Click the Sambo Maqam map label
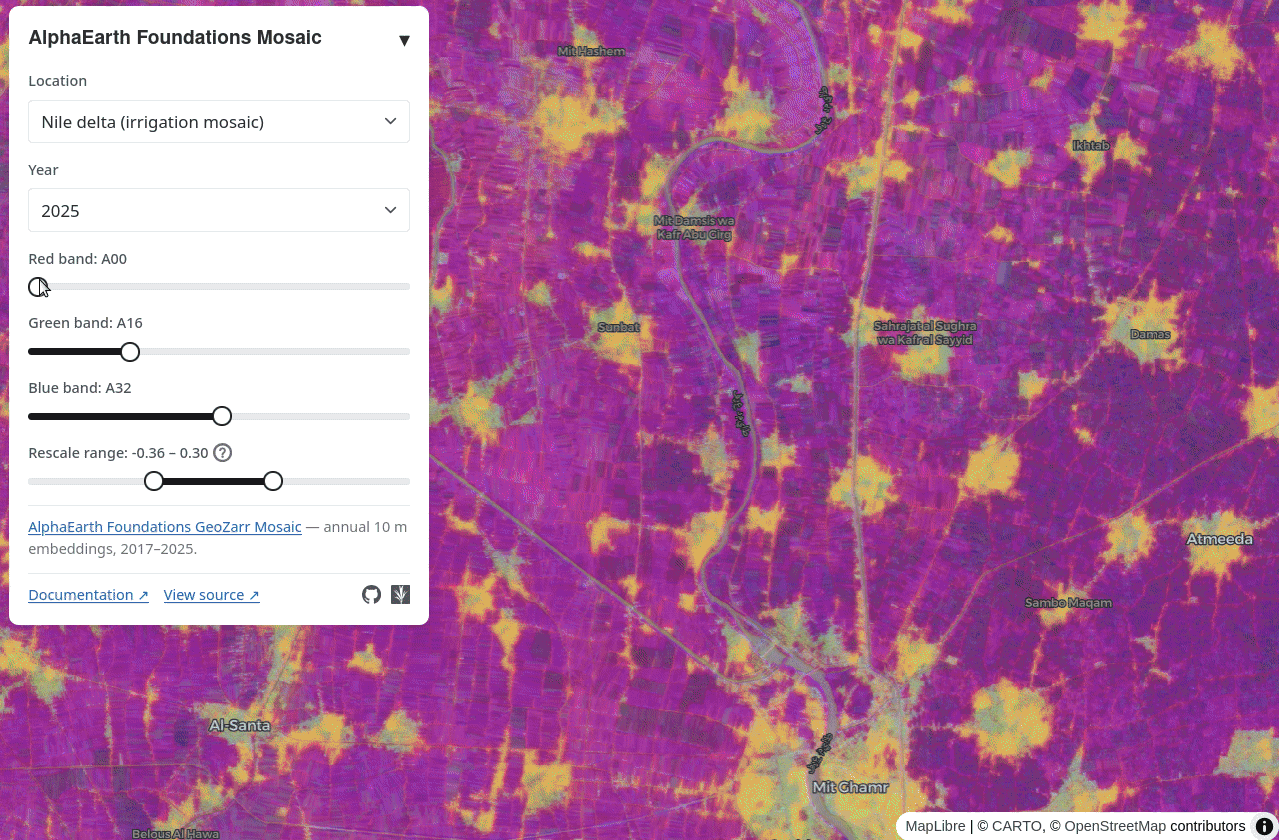The width and height of the screenshot is (1279, 840). [1068, 603]
